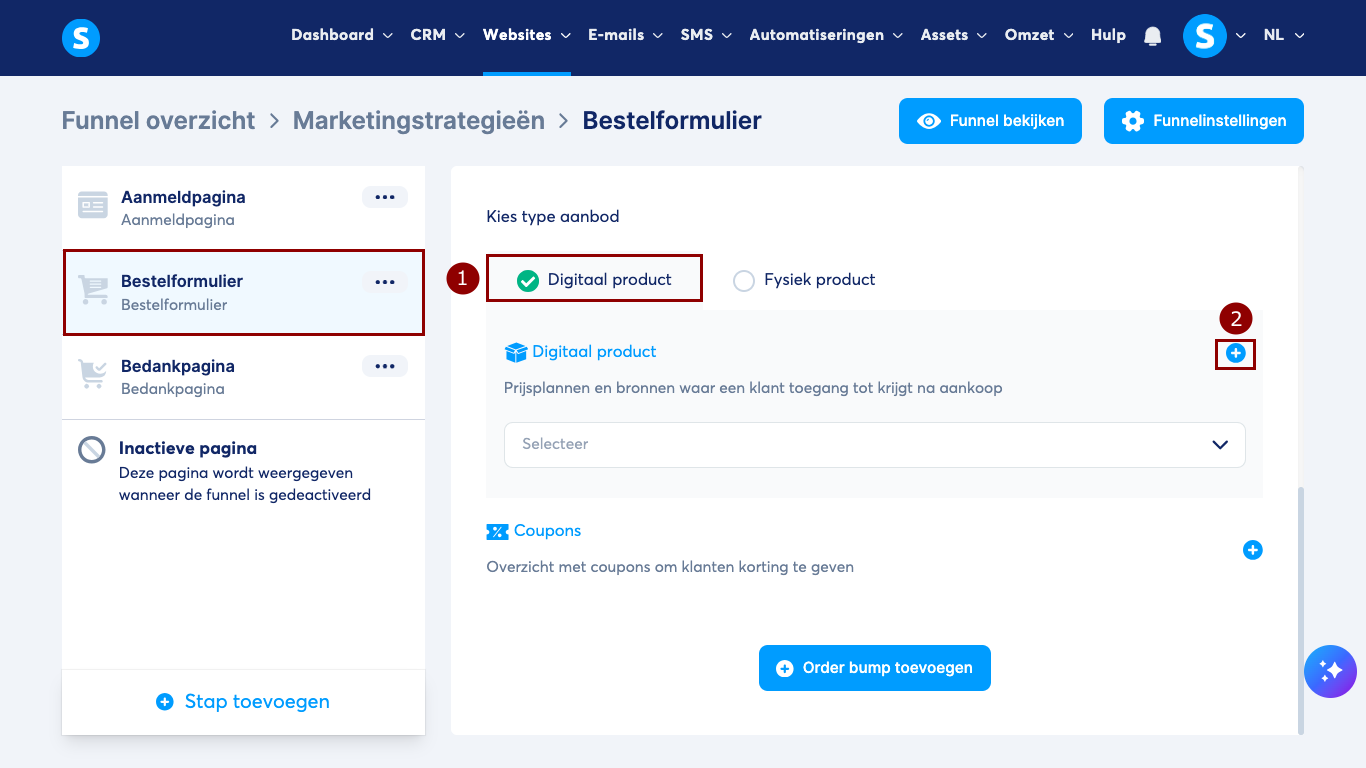This screenshot has width=1366, height=768.
Task: Open the AI sparkle assistant button
Action: coord(1330,671)
